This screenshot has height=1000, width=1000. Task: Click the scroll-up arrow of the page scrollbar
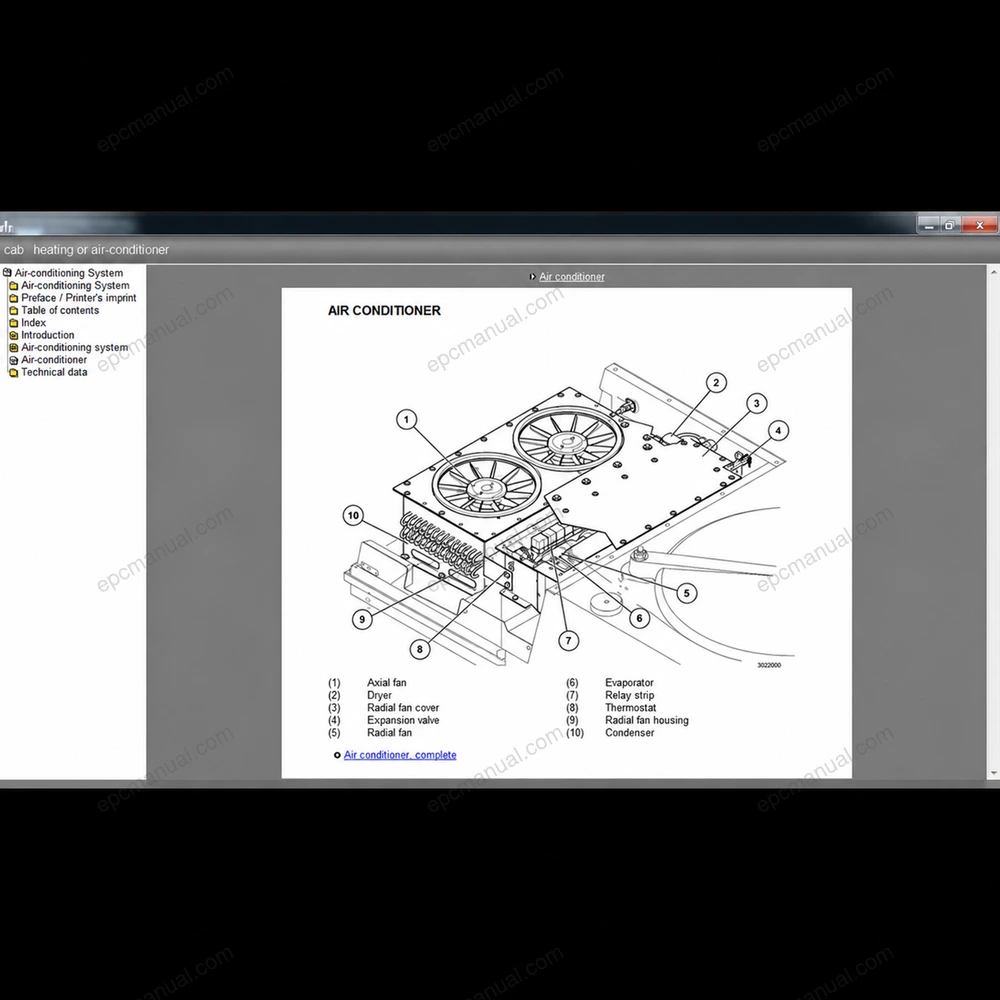[994, 272]
